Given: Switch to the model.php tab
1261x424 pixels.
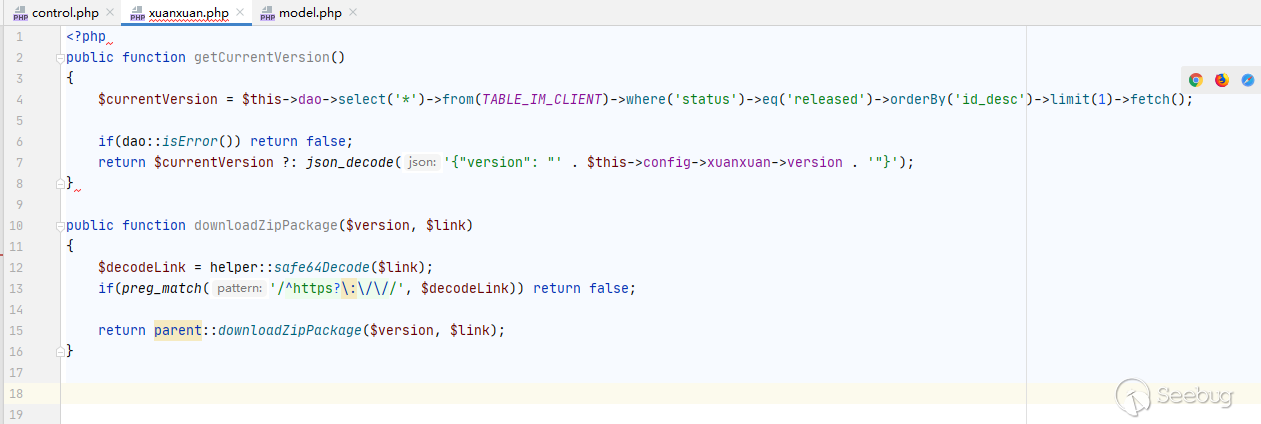Looking at the screenshot, I should click(x=310, y=13).
